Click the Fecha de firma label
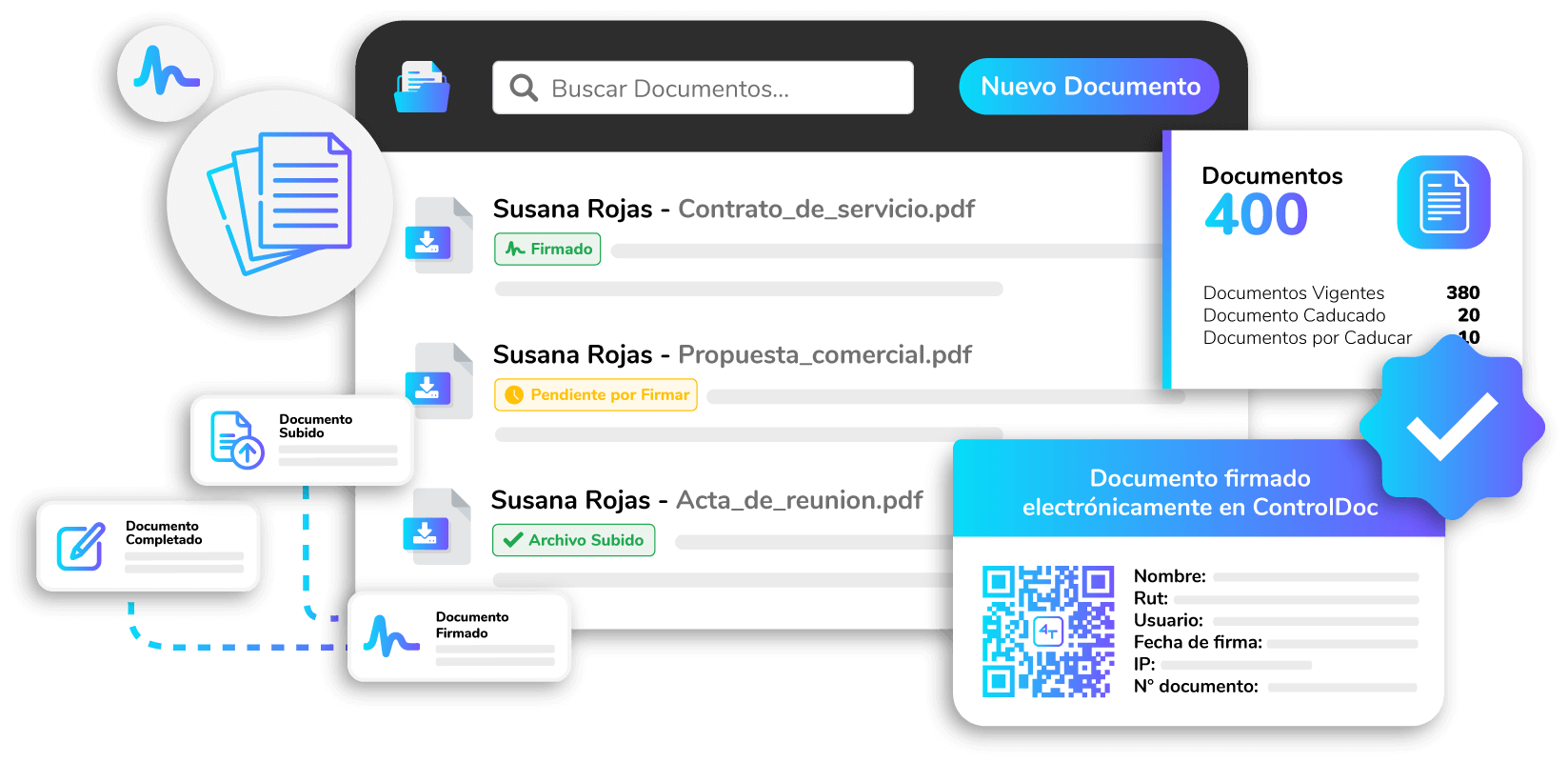The width and height of the screenshot is (1568, 762). click(x=1198, y=642)
